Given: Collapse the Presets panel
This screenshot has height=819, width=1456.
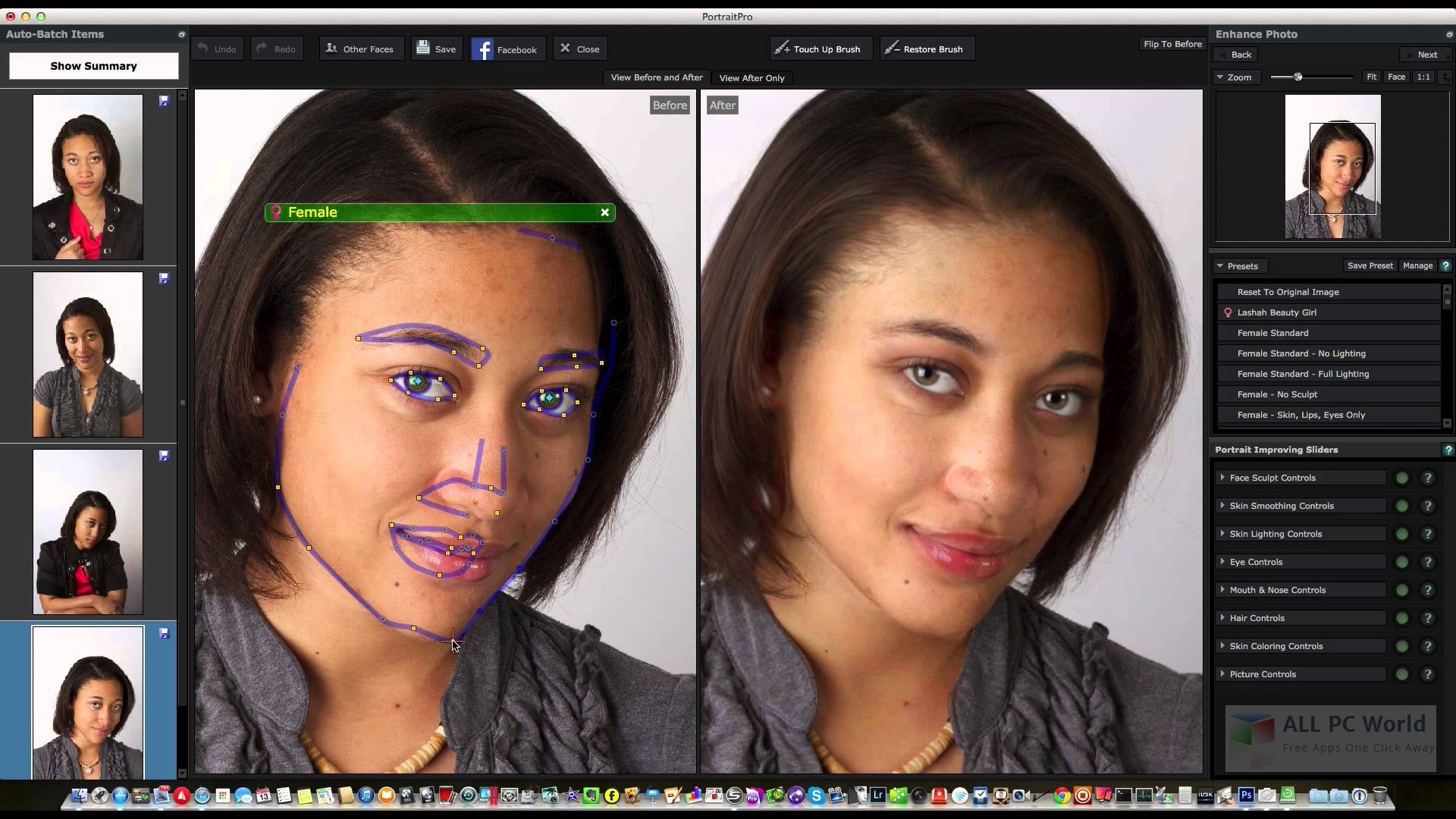Looking at the screenshot, I should coord(1220,266).
